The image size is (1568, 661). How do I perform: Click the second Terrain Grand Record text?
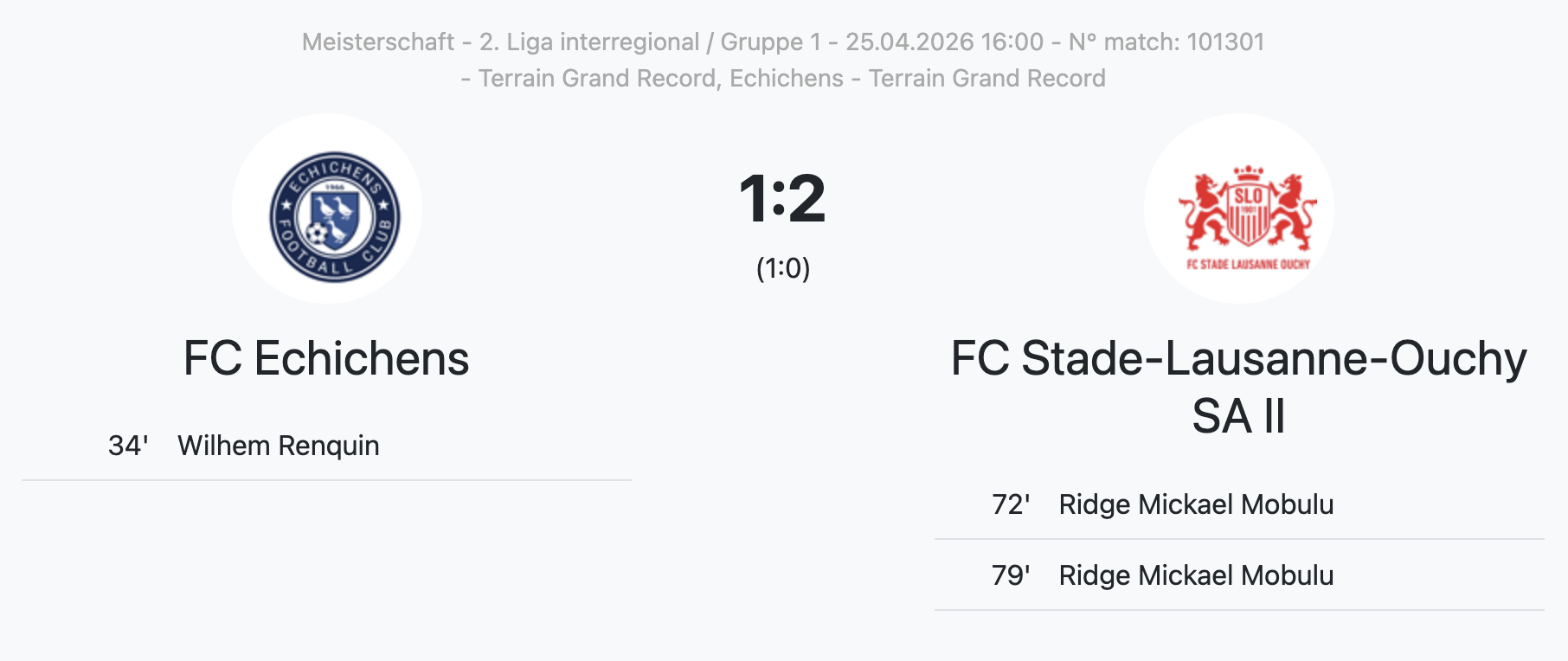point(986,78)
